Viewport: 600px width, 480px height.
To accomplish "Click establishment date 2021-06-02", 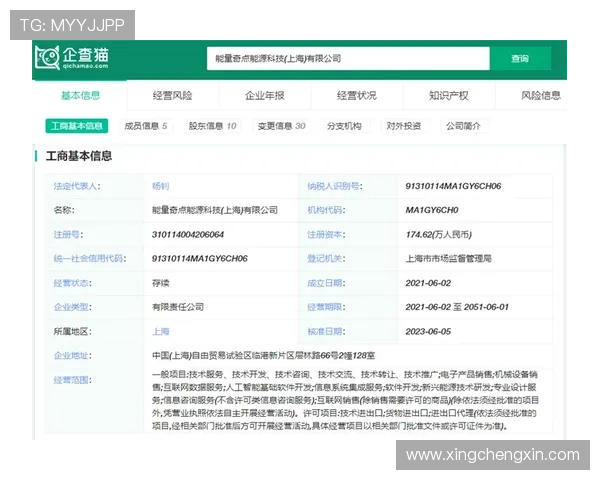I will click(x=428, y=283).
